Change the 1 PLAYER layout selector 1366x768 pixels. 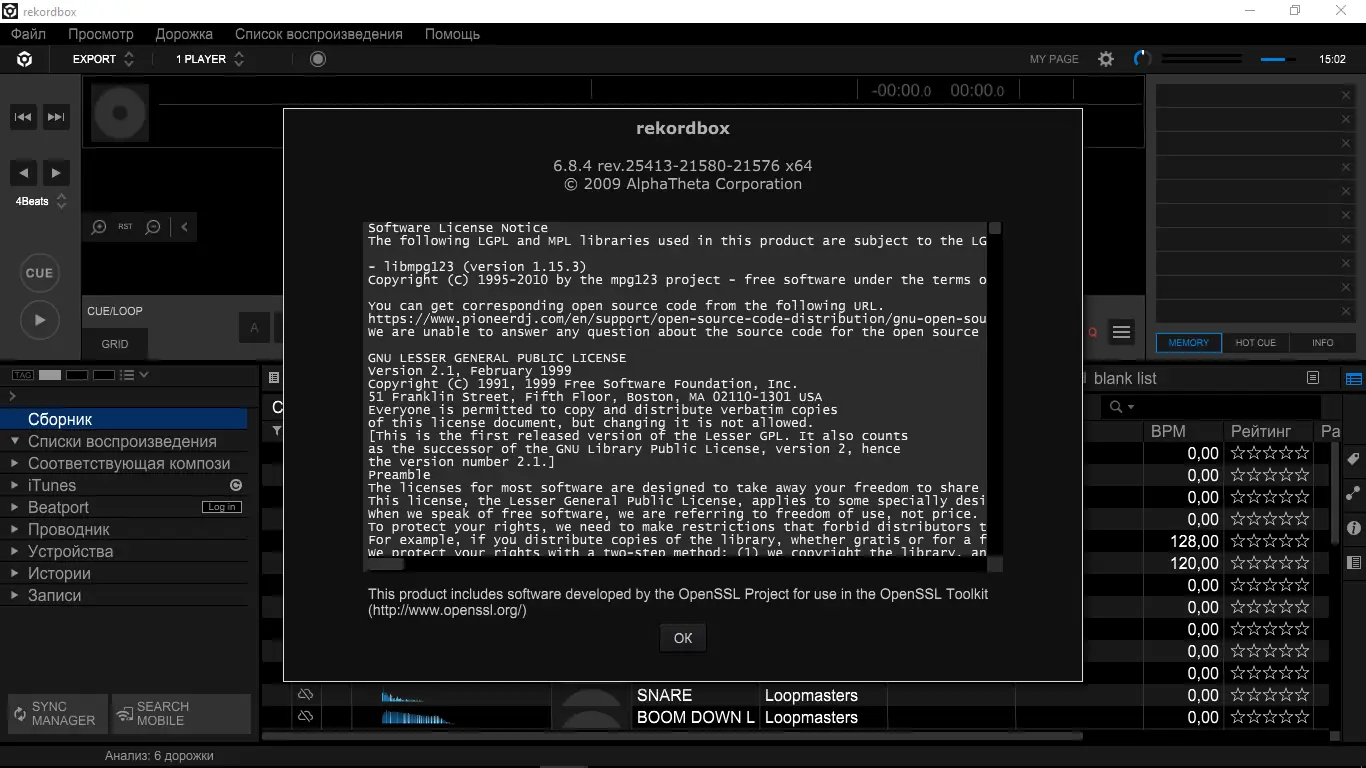point(210,59)
